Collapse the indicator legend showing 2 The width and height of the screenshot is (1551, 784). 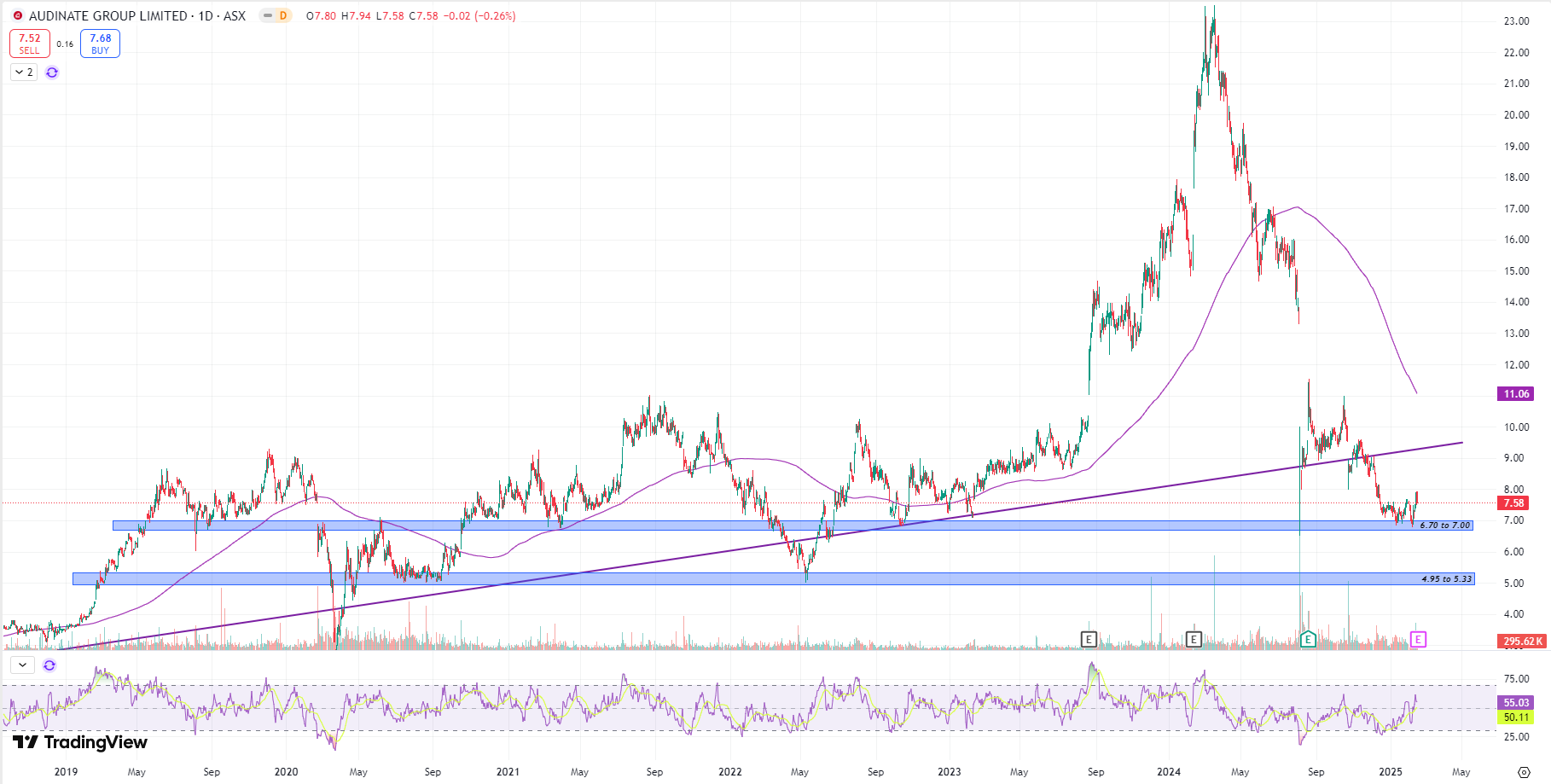click(24, 73)
